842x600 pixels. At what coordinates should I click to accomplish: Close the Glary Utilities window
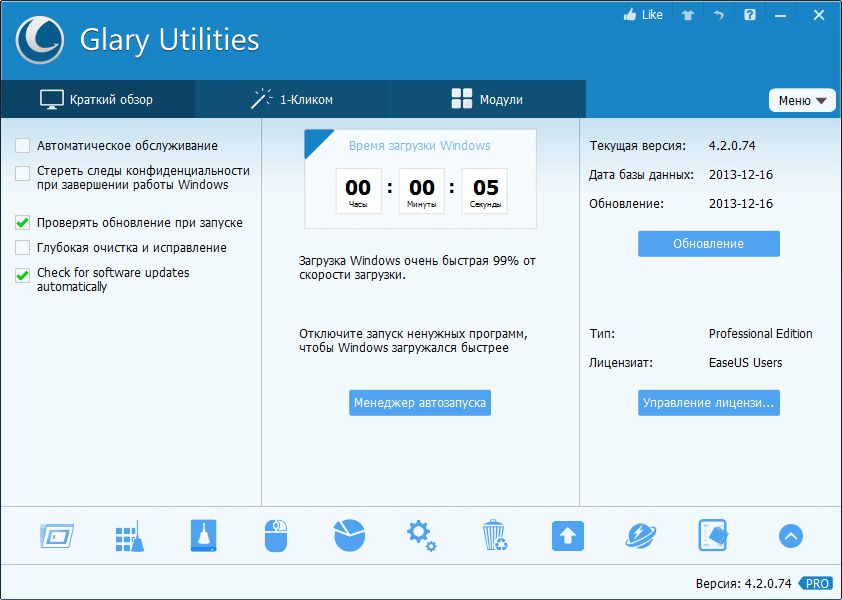[x=818, y=15]
